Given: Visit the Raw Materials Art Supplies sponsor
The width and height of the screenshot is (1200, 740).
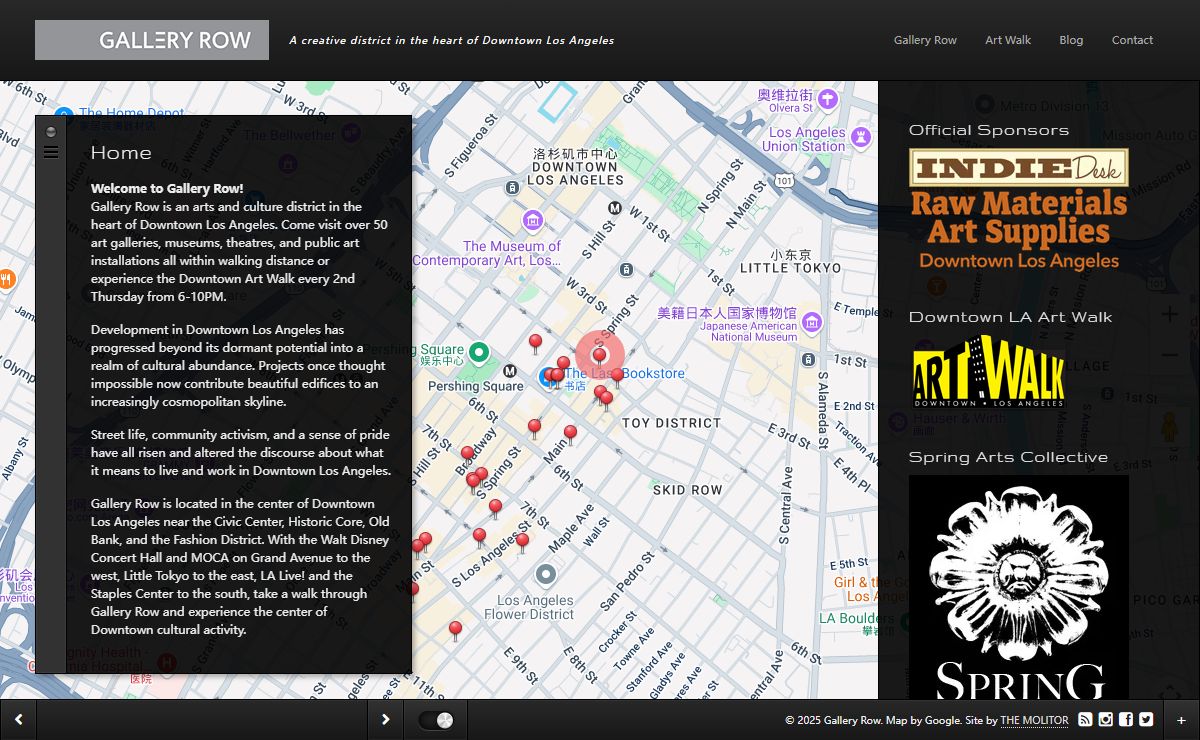Looking at the screenshot, I should 1019,231.
